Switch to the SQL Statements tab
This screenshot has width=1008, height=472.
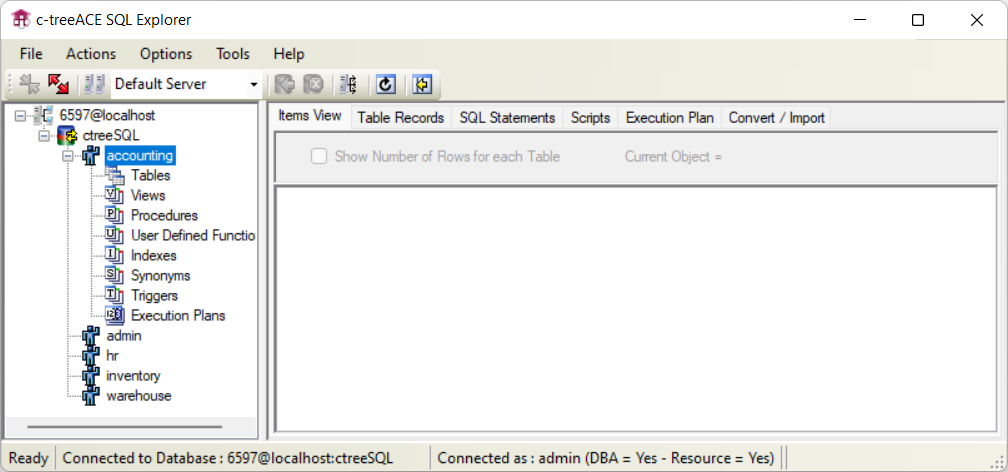click(507, 118)
